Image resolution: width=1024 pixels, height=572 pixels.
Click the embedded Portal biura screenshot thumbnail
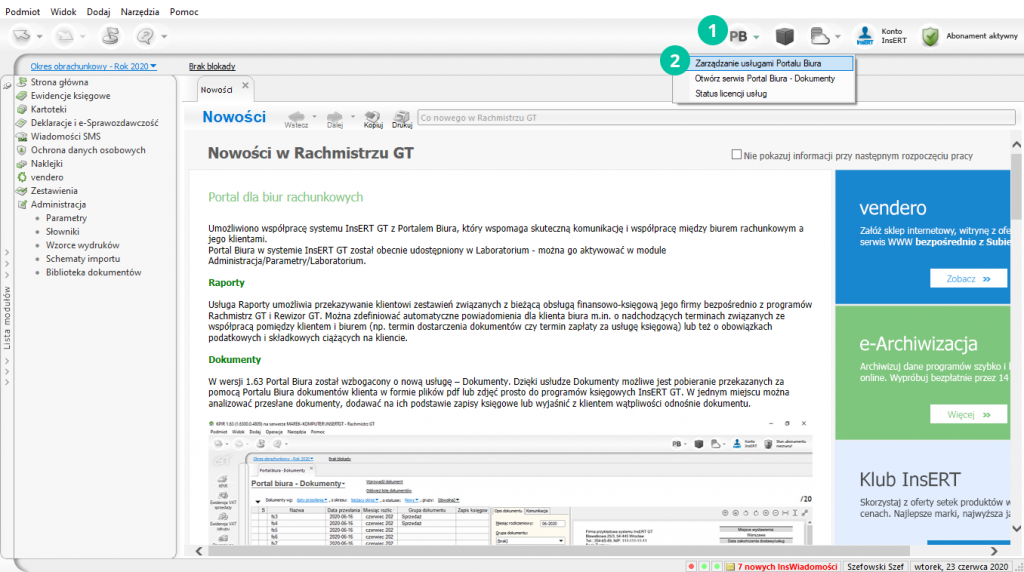(510, 482)
